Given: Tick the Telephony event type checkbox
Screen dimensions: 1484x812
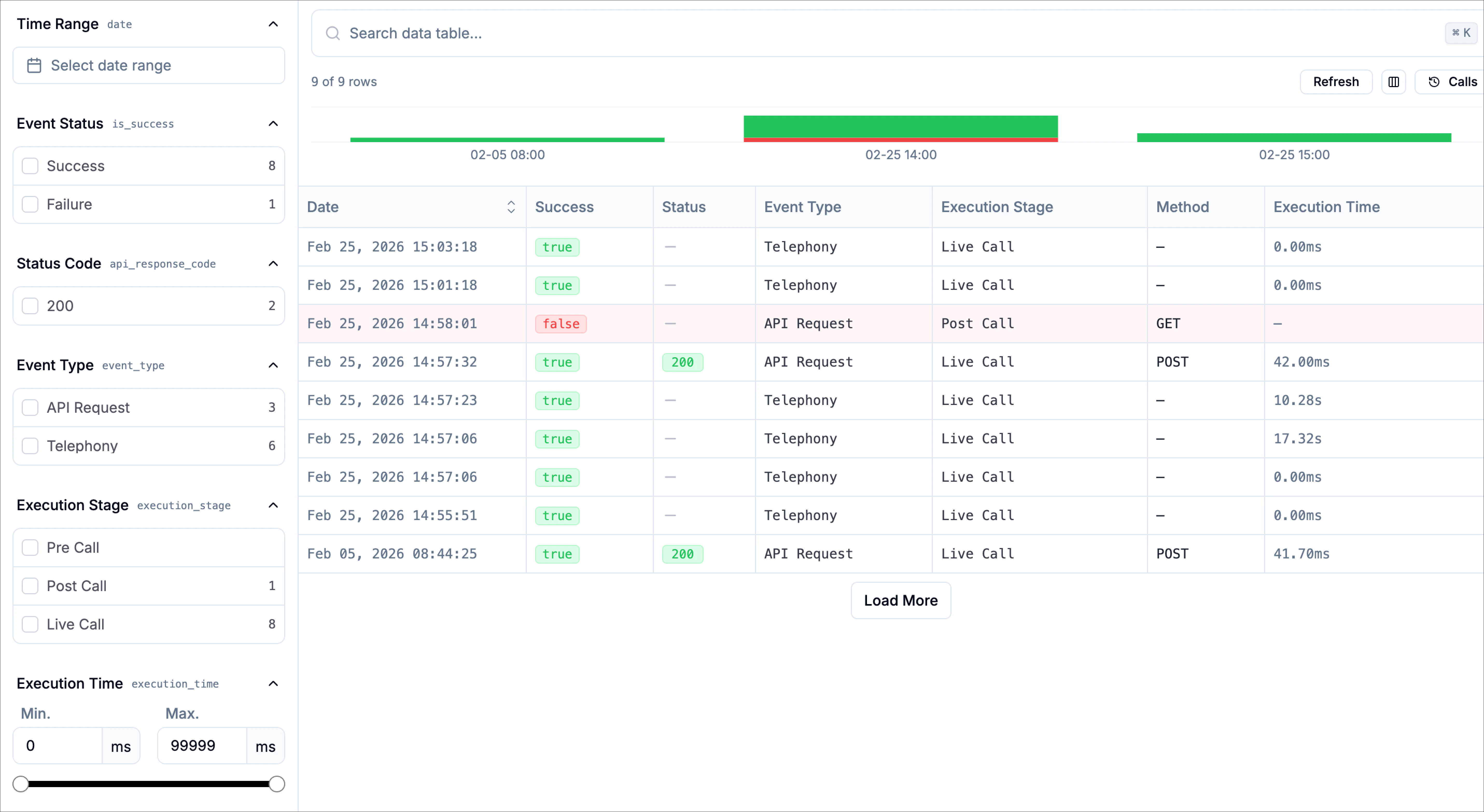Looking at the screenshot, I should [x=30, y=446].
